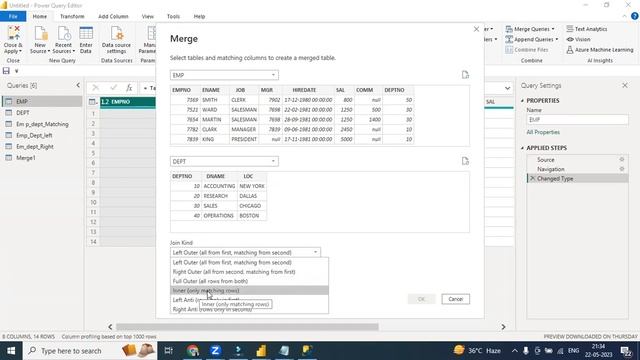Viewport: 640px width, 360px height.
Task: Click the Azure Machine Learning icon
Action: click(x=570, y=50)
